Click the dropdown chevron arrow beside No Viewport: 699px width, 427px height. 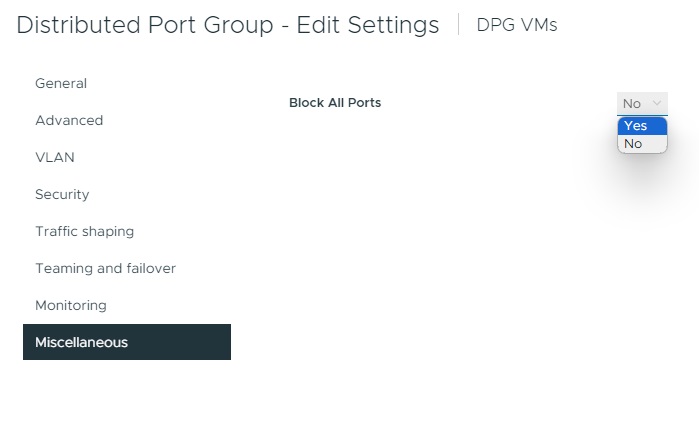click(x=657, y=103)
